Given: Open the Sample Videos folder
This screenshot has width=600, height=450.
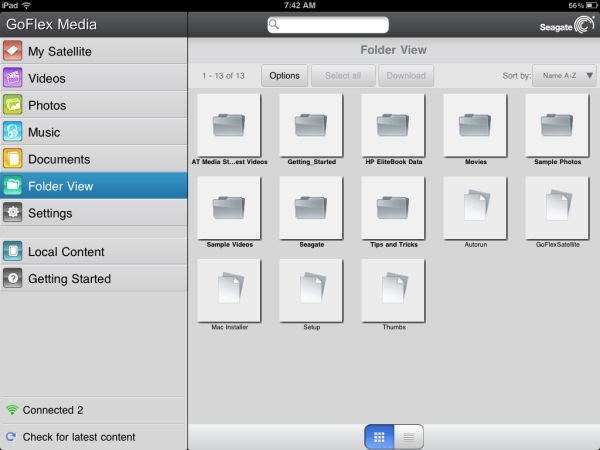Looking at the screenshot, I should 229,208.
